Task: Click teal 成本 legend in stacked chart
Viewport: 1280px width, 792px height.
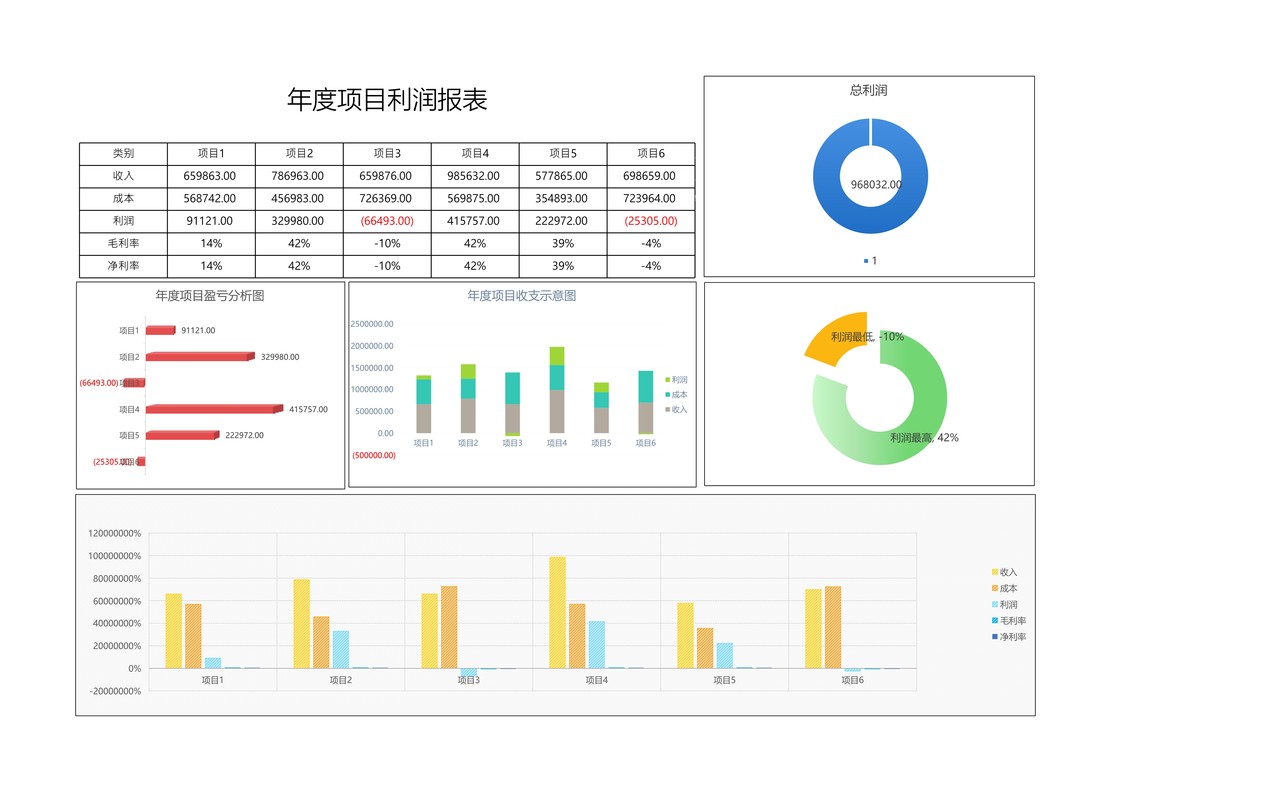Action: click(x=676, y=395)
